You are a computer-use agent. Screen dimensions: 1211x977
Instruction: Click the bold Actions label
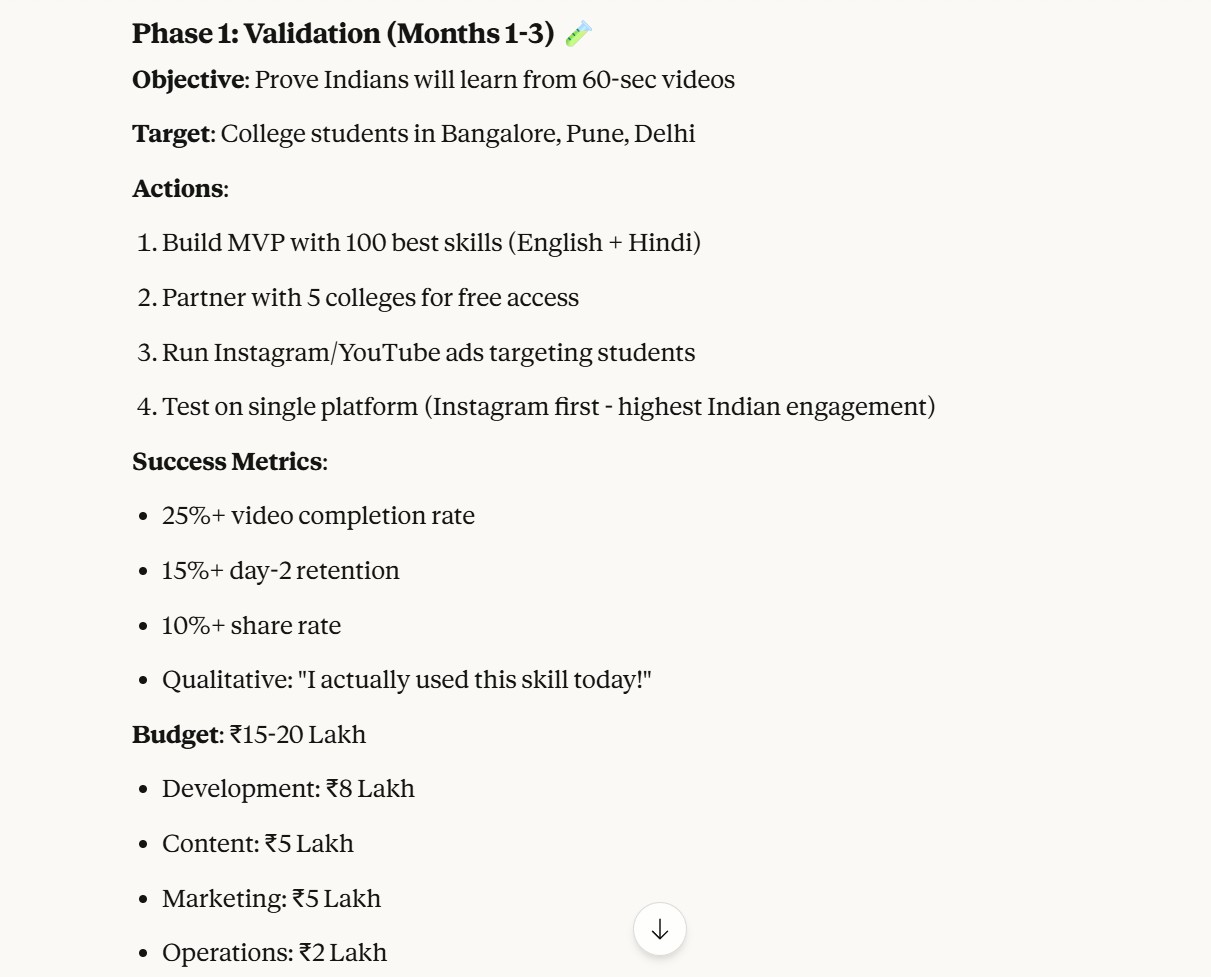point(178,189)
